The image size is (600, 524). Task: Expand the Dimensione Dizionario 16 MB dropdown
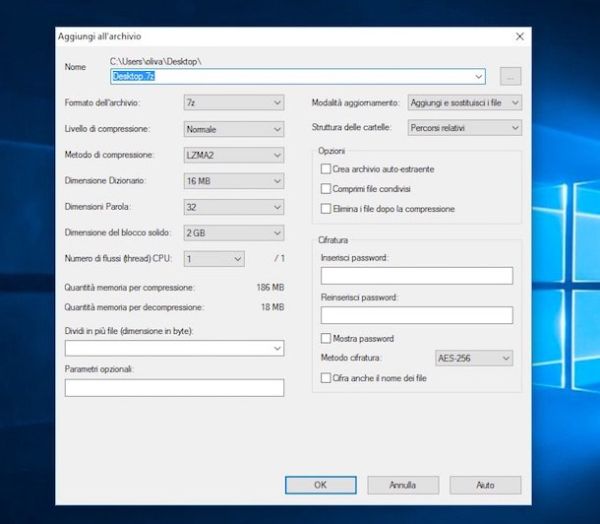coord(234,181)
